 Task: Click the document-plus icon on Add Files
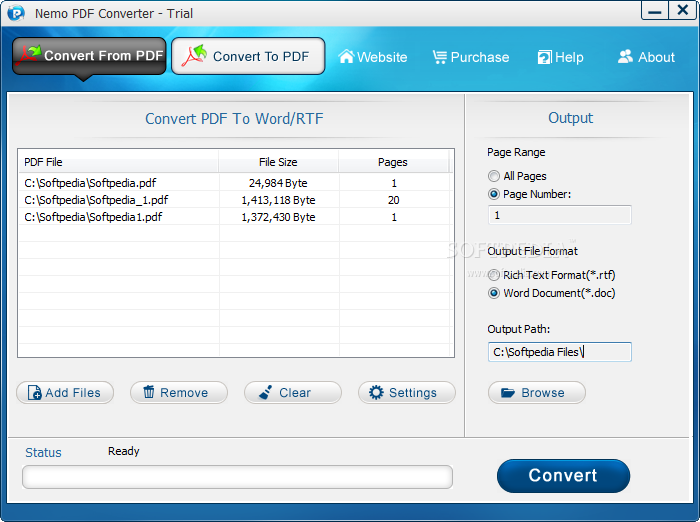point(34,393)
